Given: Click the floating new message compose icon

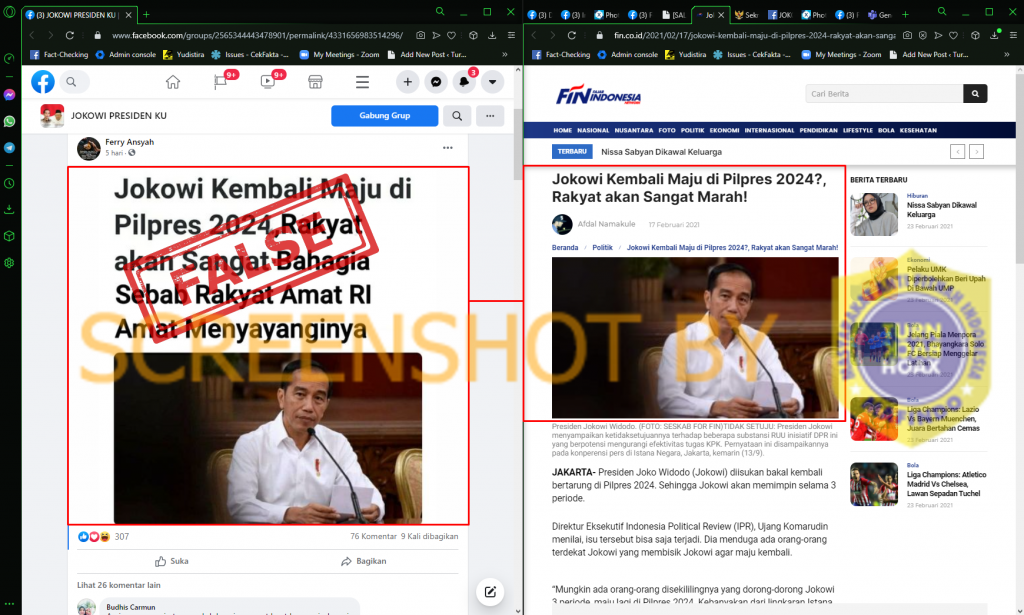Looking at the screenshot, I should pos(490,592).
